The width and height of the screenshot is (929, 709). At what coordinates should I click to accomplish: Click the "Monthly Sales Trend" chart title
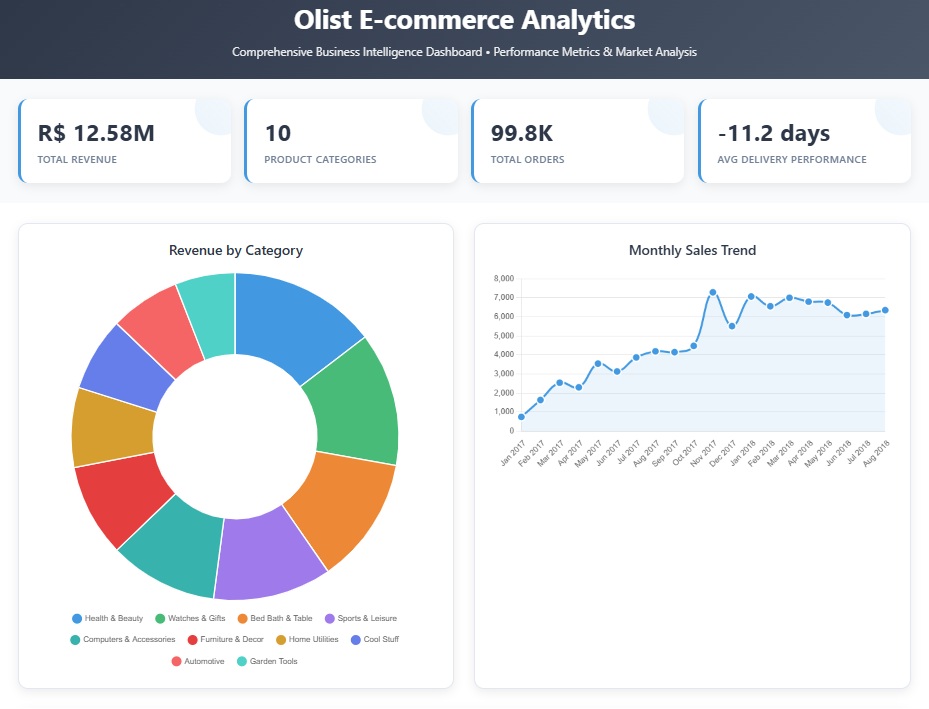(x=692, y=251)
